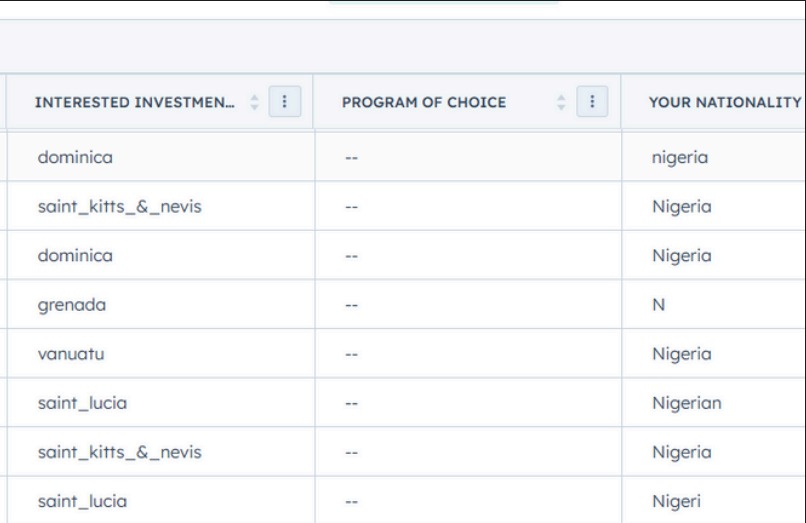Screen dimensions: 806x523
Task: Open Interested Investment column options menu
Action: (x=285, y=102)
